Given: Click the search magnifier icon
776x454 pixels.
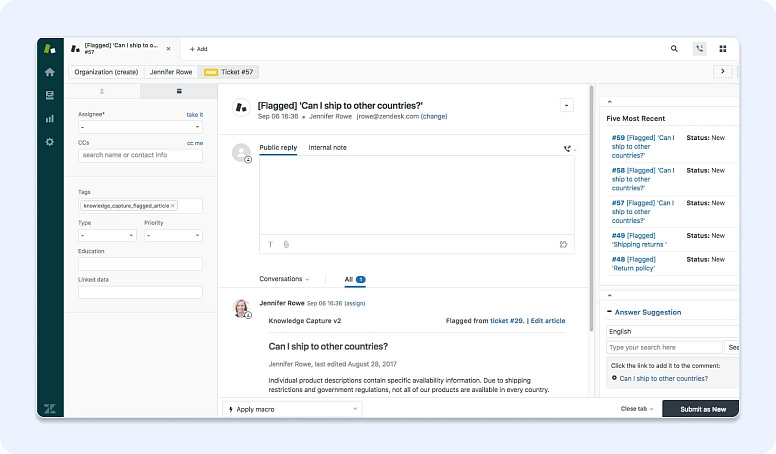Looking at the screenshot, I should (x=674, y=48).
